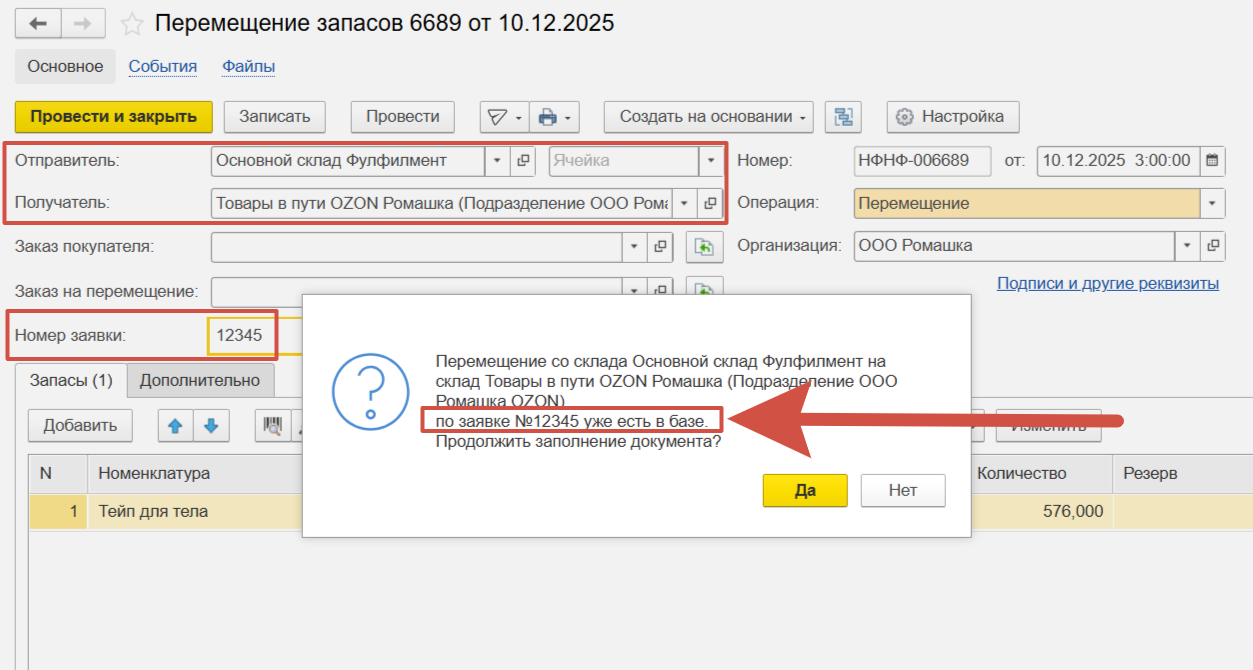Expand the Получатель dropdown arrow
The height and width of the screenshot is (670, 1253).
684,203
